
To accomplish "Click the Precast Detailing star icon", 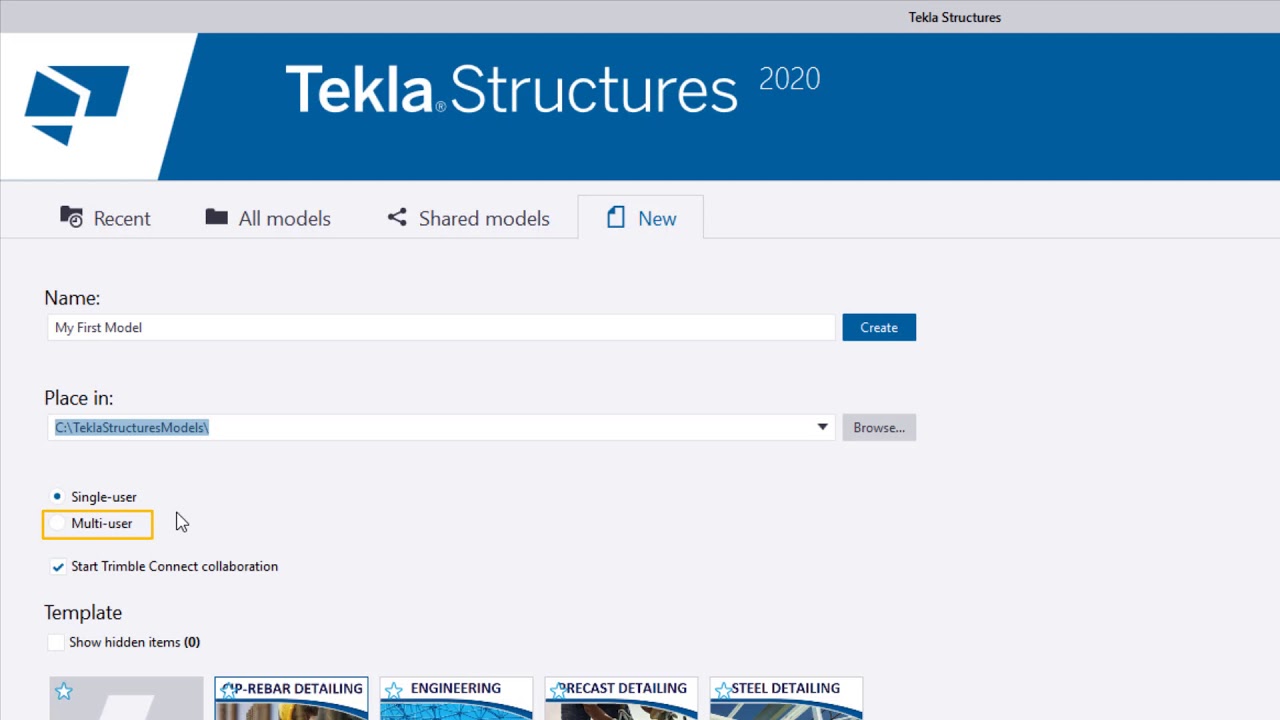I will tap(559, 690).
